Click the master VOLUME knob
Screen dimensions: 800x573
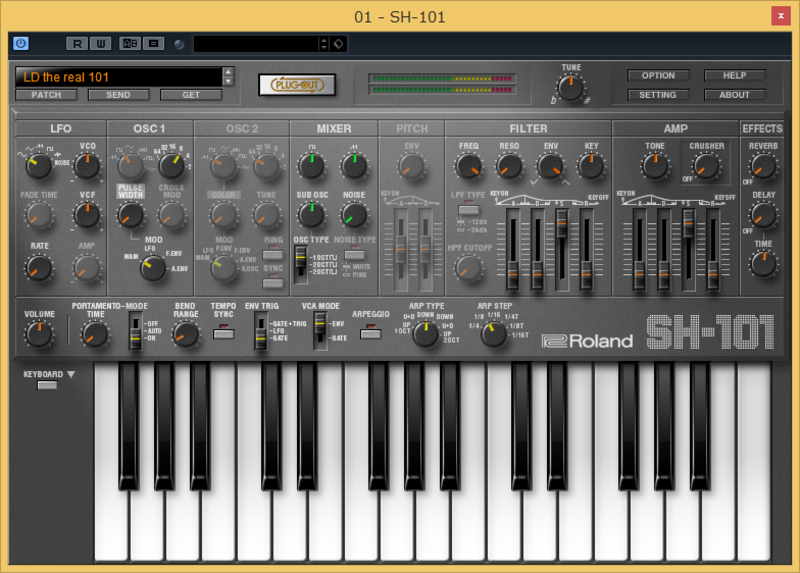tap(39, 334)
